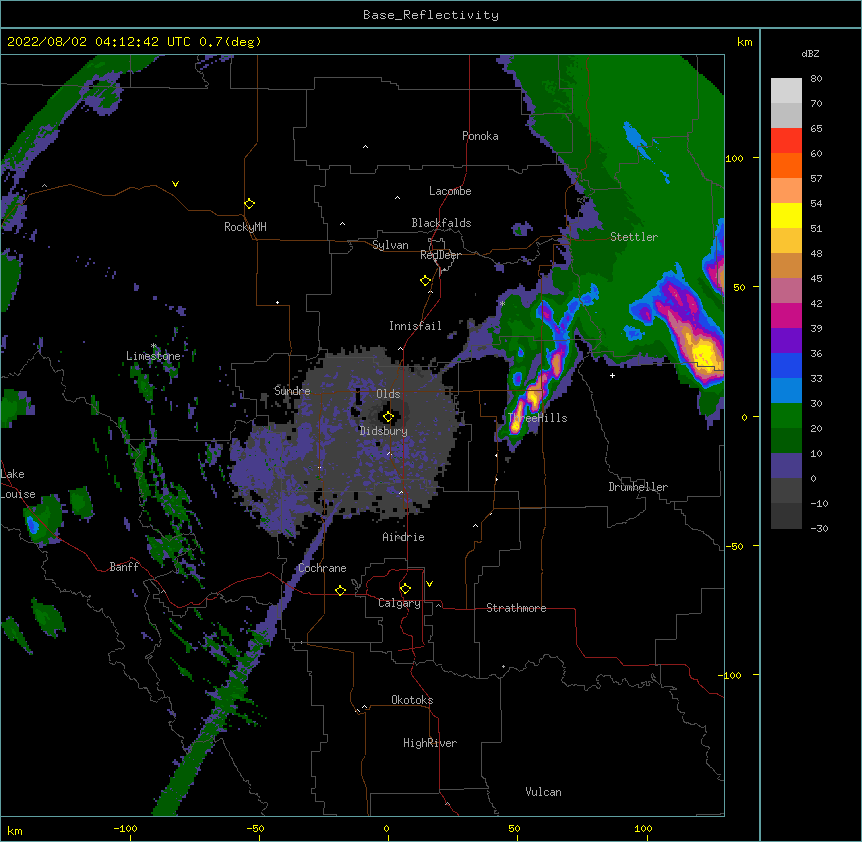Viewport: 862px width, 842px height.
Task: Click the yellow diamond marker above RockyMH
Action: [x=250, y=204]
